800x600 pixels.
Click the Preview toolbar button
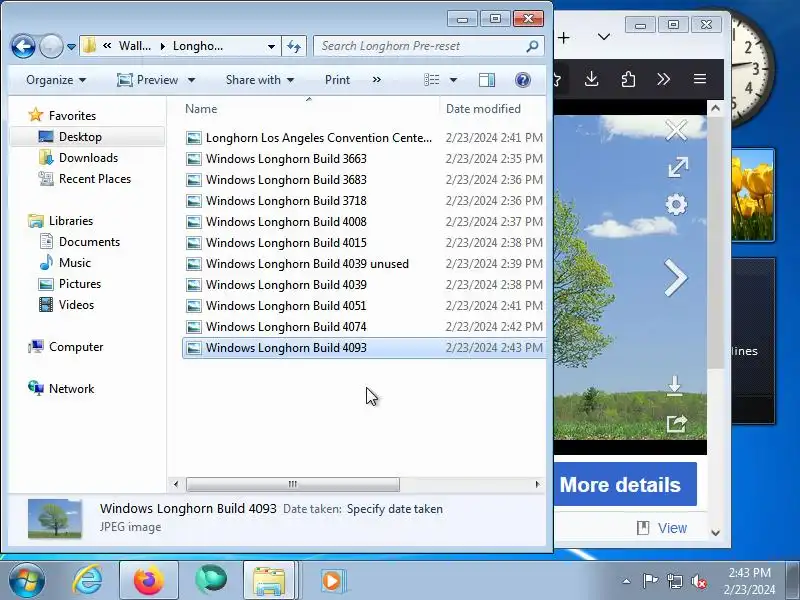pos(148,80)
